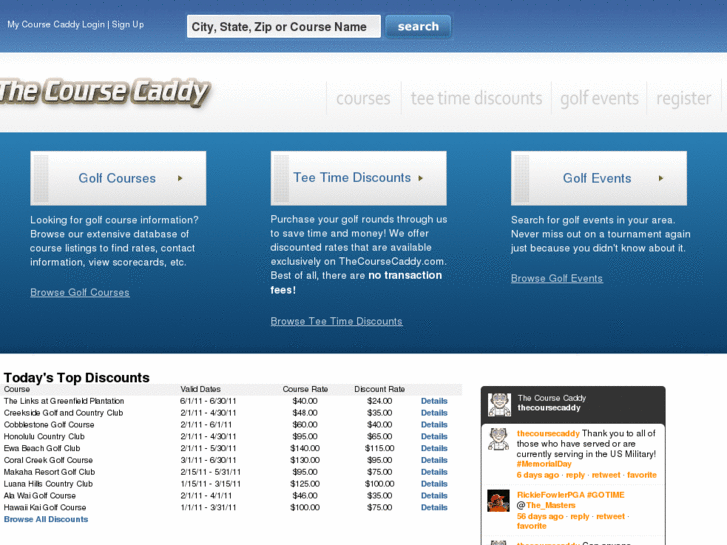Viewport: 727px width, 545px height.
Task: Click the Sign Up link
Action: (128, 25)
